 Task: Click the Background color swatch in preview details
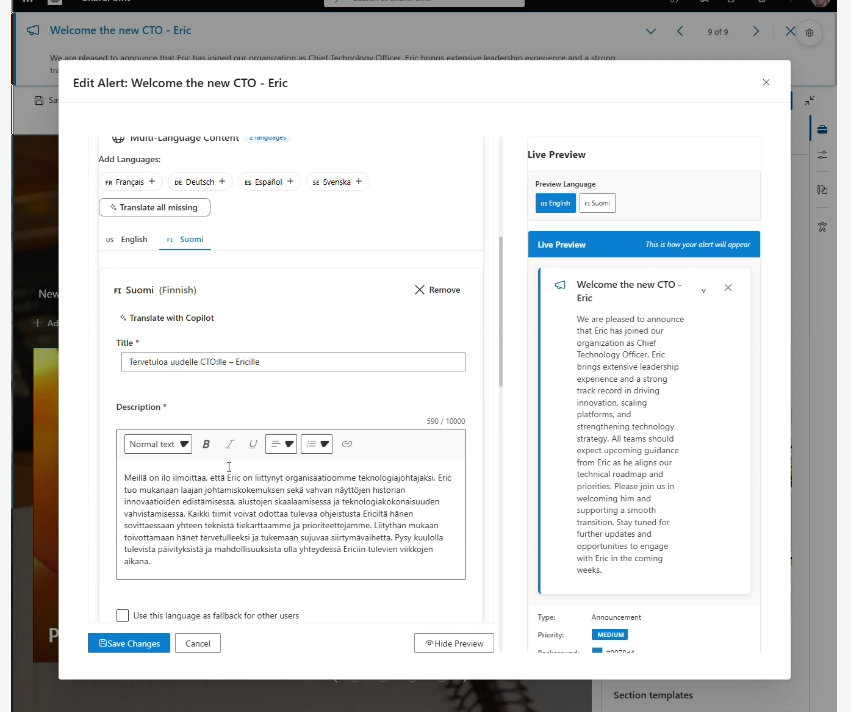pyautogui.click(x=597, y=652)
